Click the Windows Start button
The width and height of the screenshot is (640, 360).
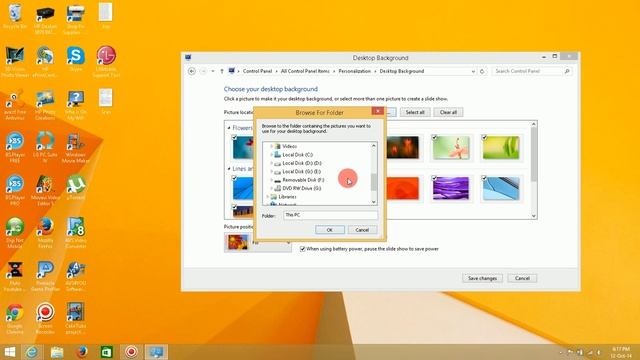click(x=10, y=352)
